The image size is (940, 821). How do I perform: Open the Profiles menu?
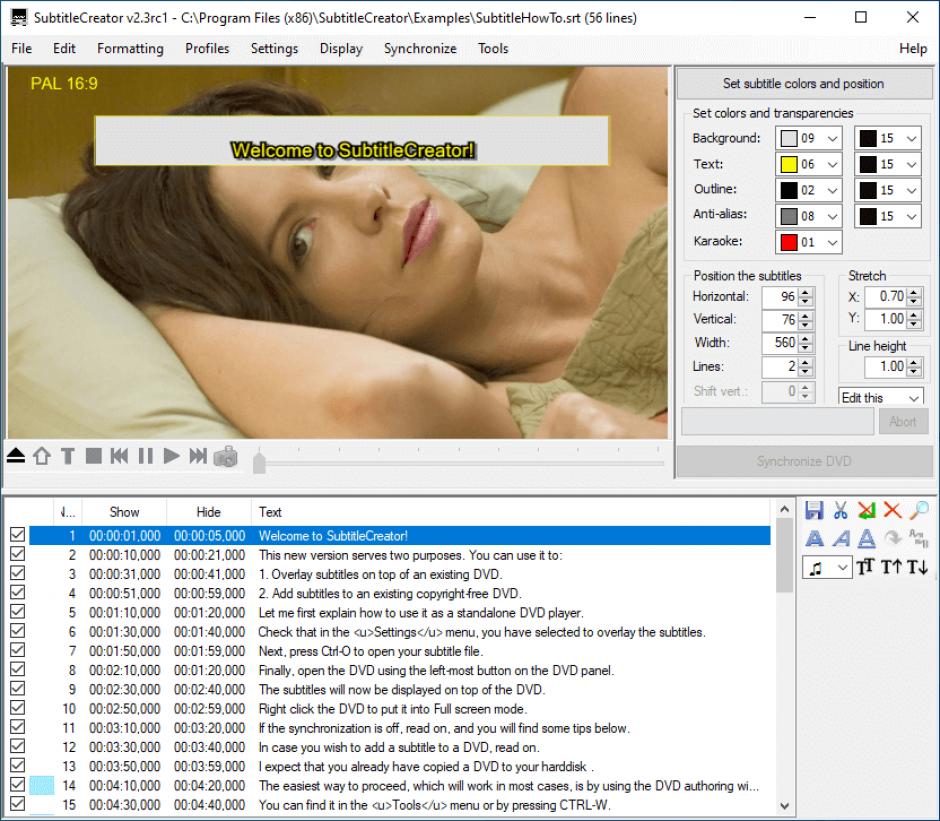(207, 49)
